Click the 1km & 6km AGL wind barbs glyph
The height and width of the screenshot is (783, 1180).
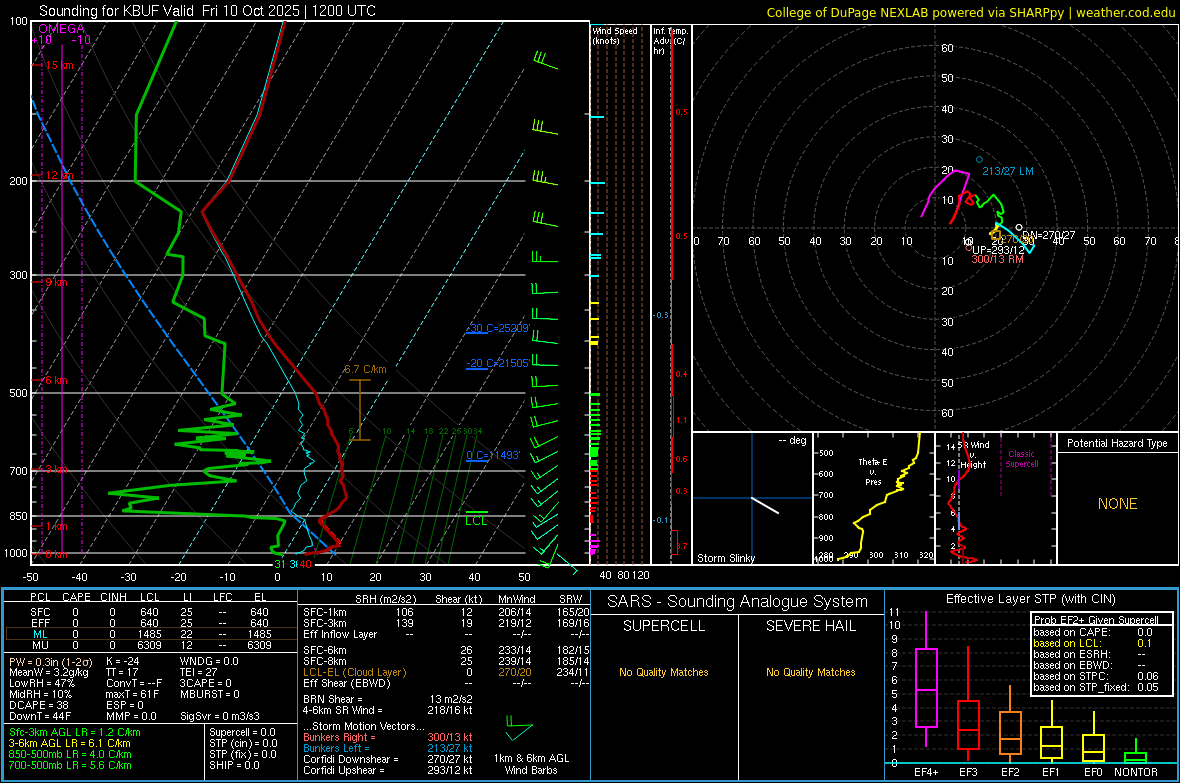coord(519,729)
